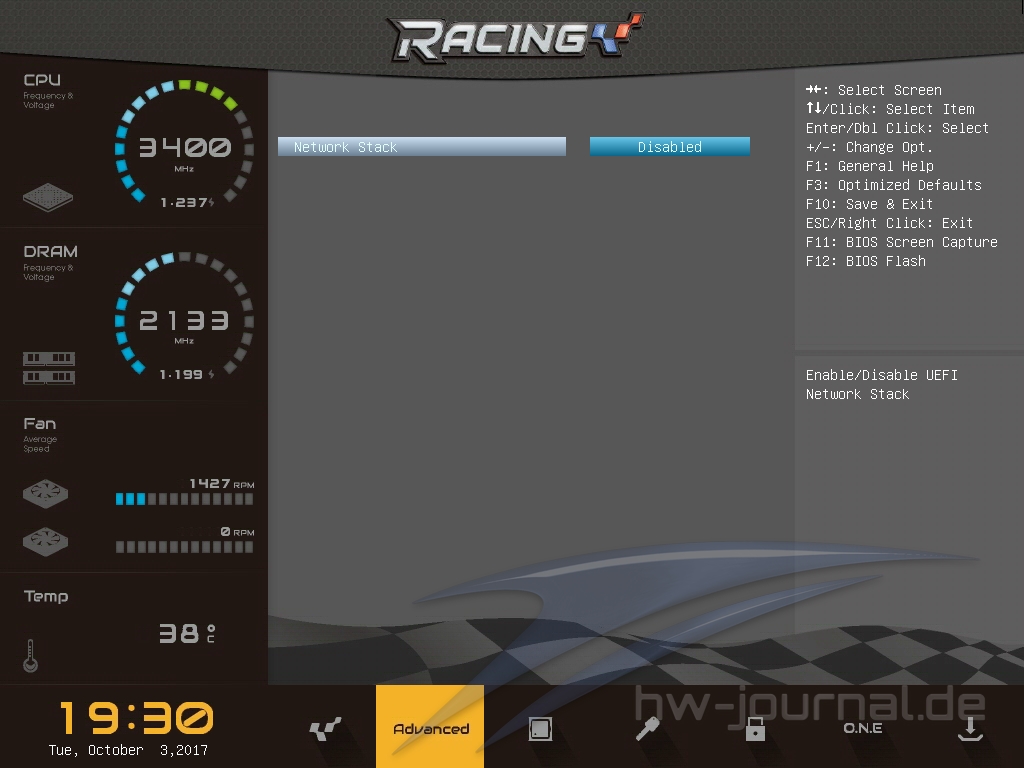
Task: Click the Temp section label
Action: (x=46, y=596)
